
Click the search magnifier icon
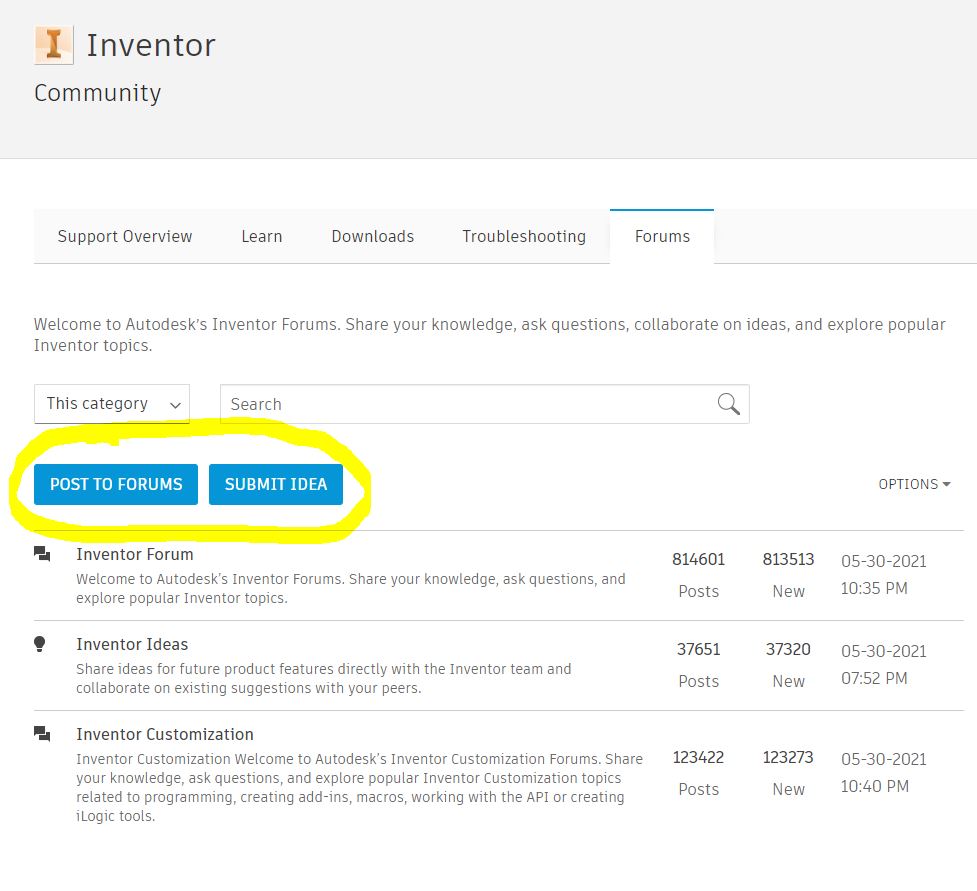click(x=727, y=403)
